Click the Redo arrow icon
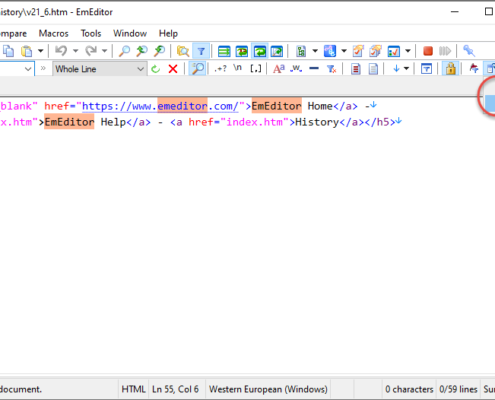The image size is (495, 400). coord(90,51)
